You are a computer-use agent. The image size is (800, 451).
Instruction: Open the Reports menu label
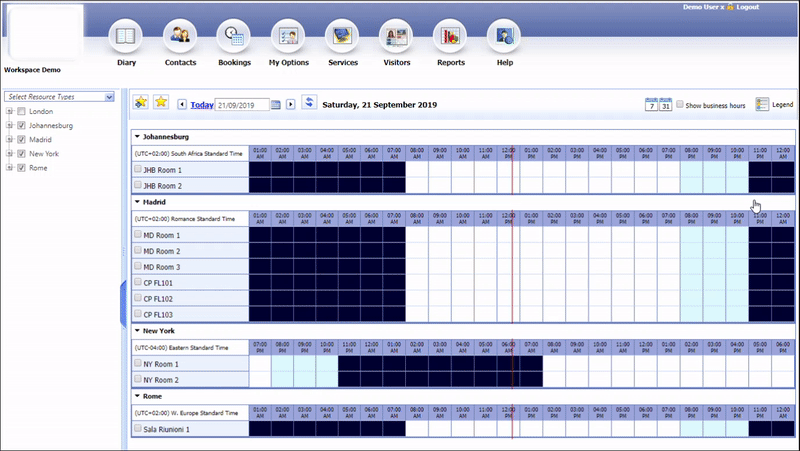click(x=451, y=62)
